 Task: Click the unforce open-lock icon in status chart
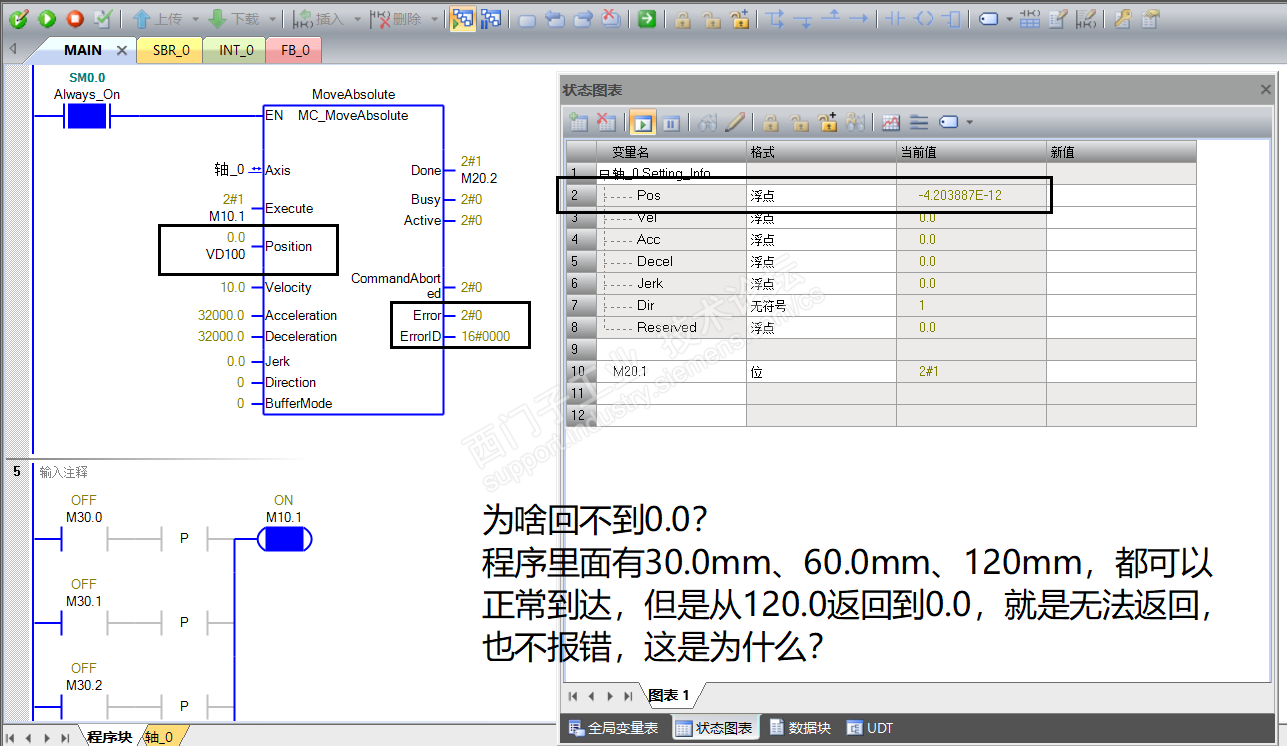(x=799, y=123)
